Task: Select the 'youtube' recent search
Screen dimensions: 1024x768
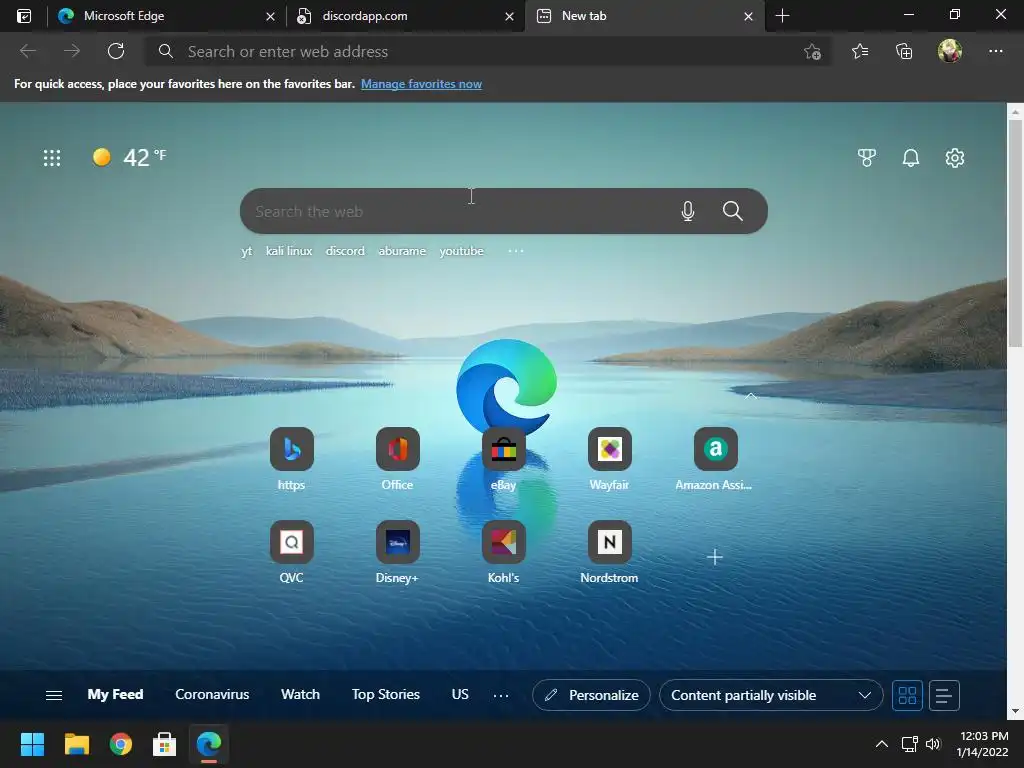Action: point(461,251)
